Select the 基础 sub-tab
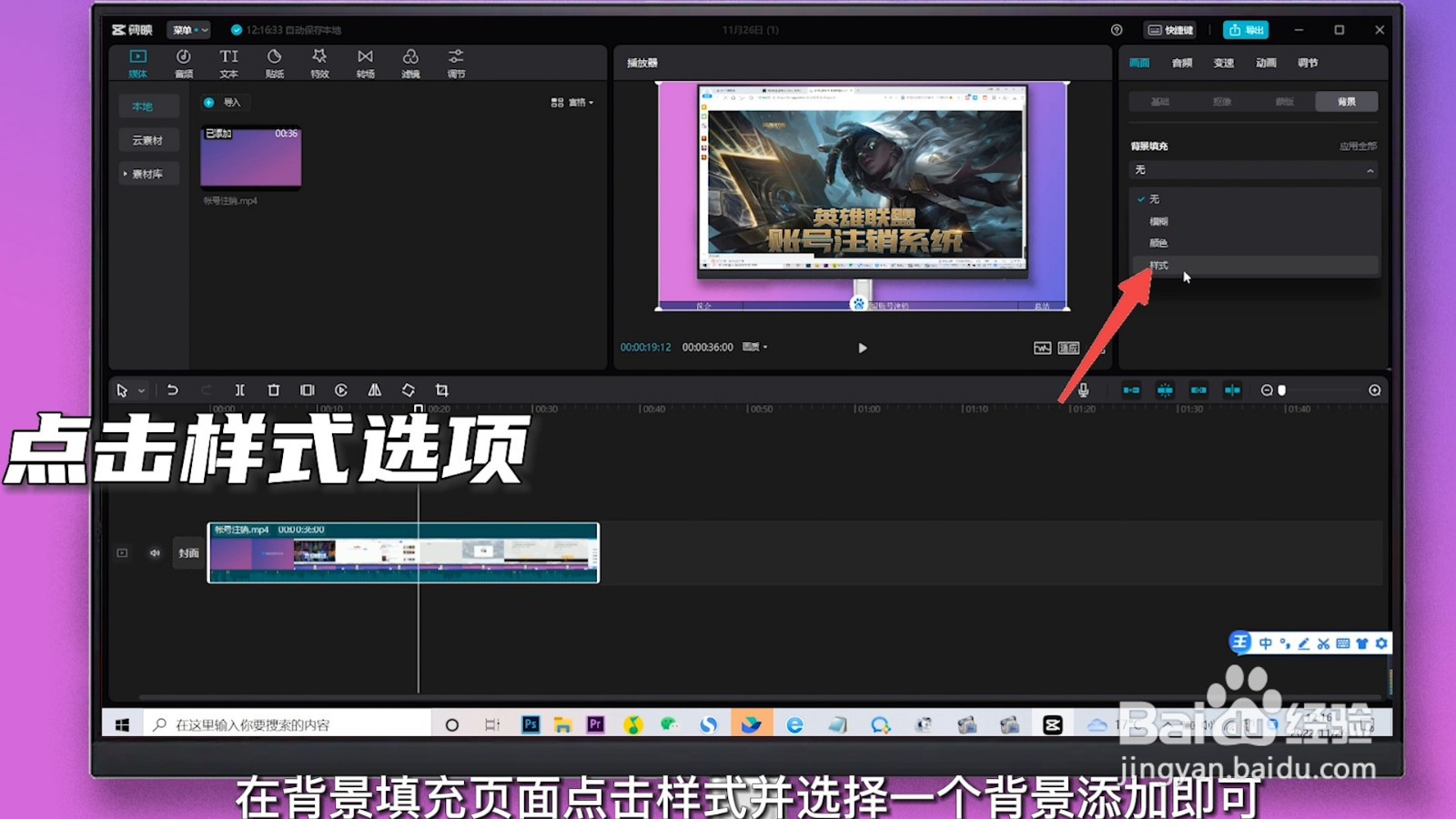Screen dimensions: 1456x819 click(1160, 101)
